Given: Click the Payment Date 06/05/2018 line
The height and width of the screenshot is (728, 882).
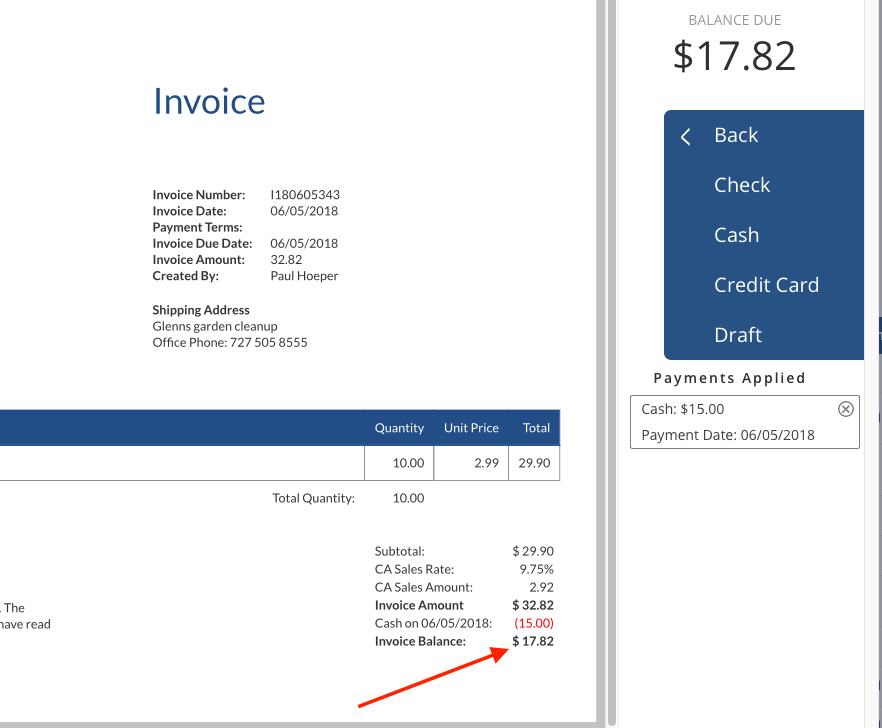Looking at the screenshot, I should pyautogui.click(x=727, y=435).
